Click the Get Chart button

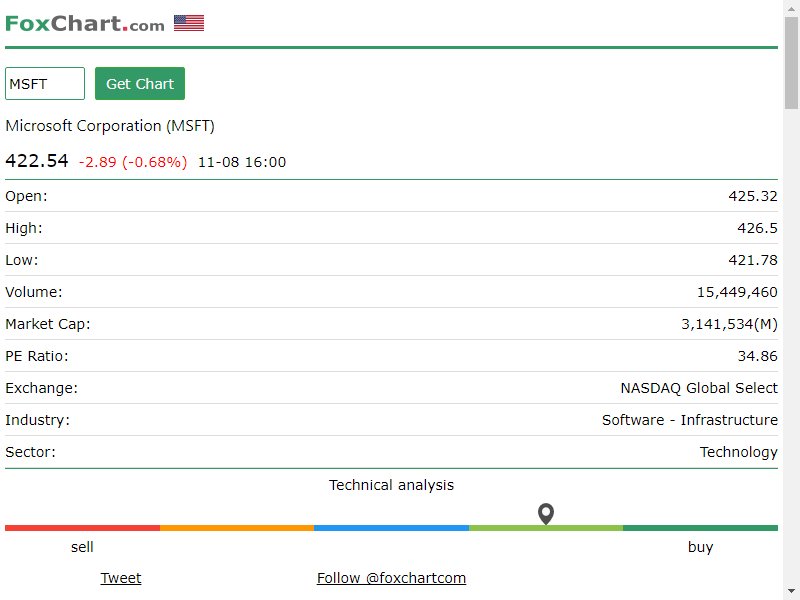click(140, 84)
